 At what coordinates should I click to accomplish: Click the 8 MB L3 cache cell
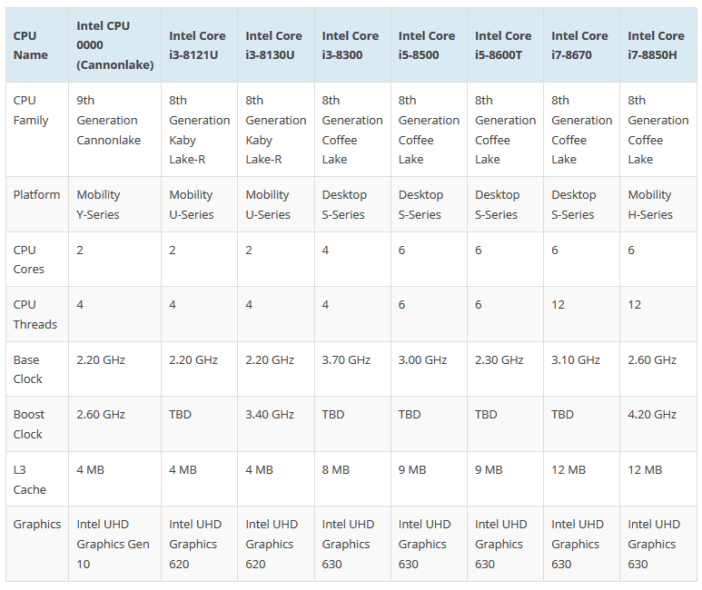(x=352, y=479)
